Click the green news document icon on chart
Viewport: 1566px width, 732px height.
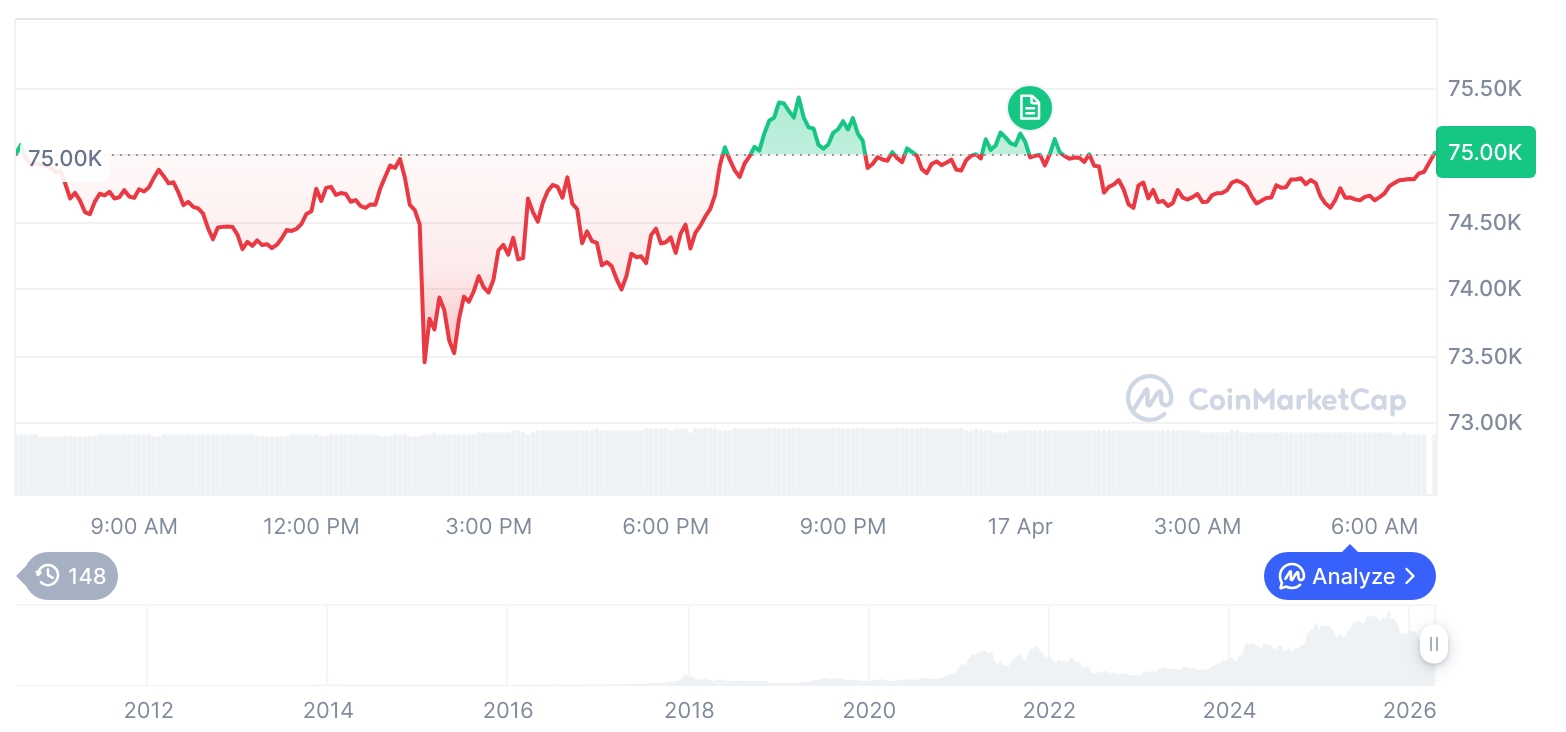(x=1030, y=107)
